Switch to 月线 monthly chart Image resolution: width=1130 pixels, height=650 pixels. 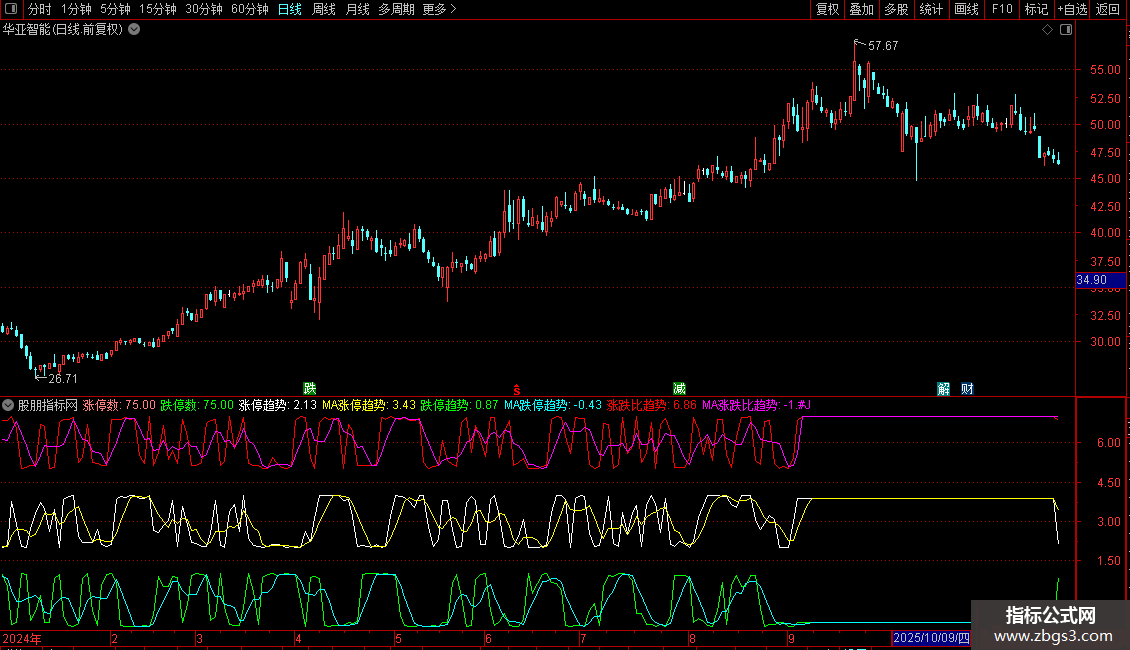357,9
